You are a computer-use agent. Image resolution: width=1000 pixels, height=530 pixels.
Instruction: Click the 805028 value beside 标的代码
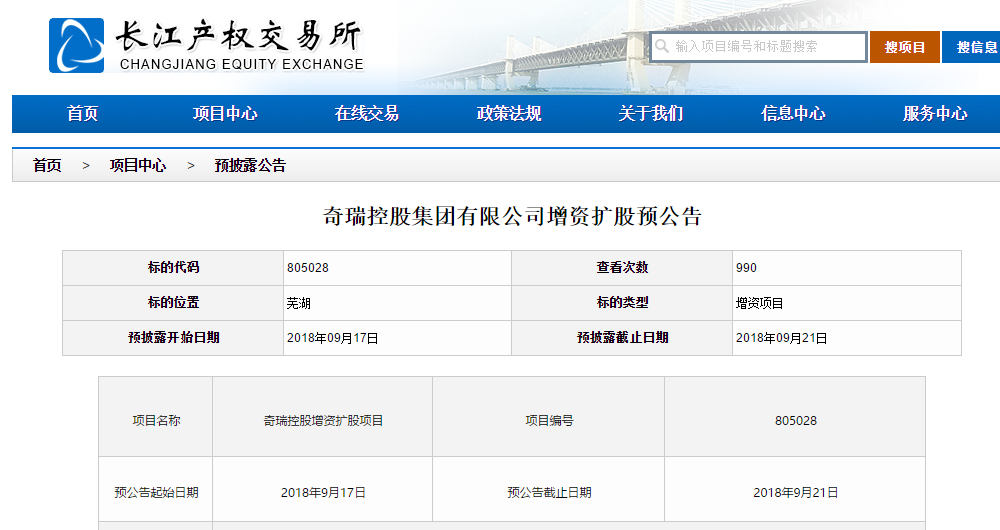[308, 268]
